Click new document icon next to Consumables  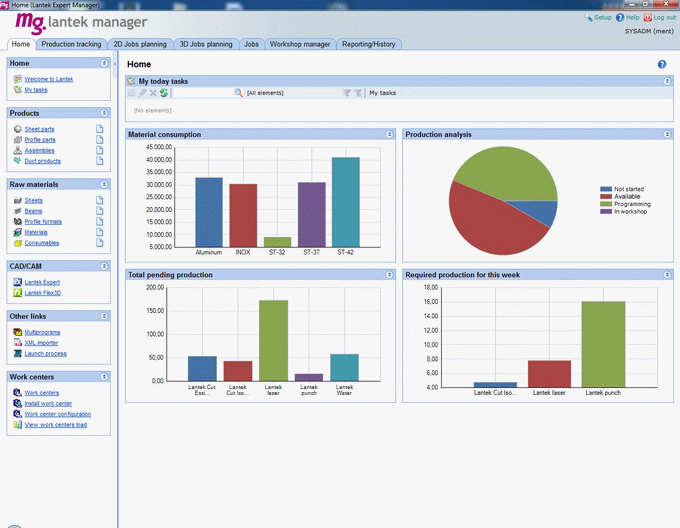[100, 242]
